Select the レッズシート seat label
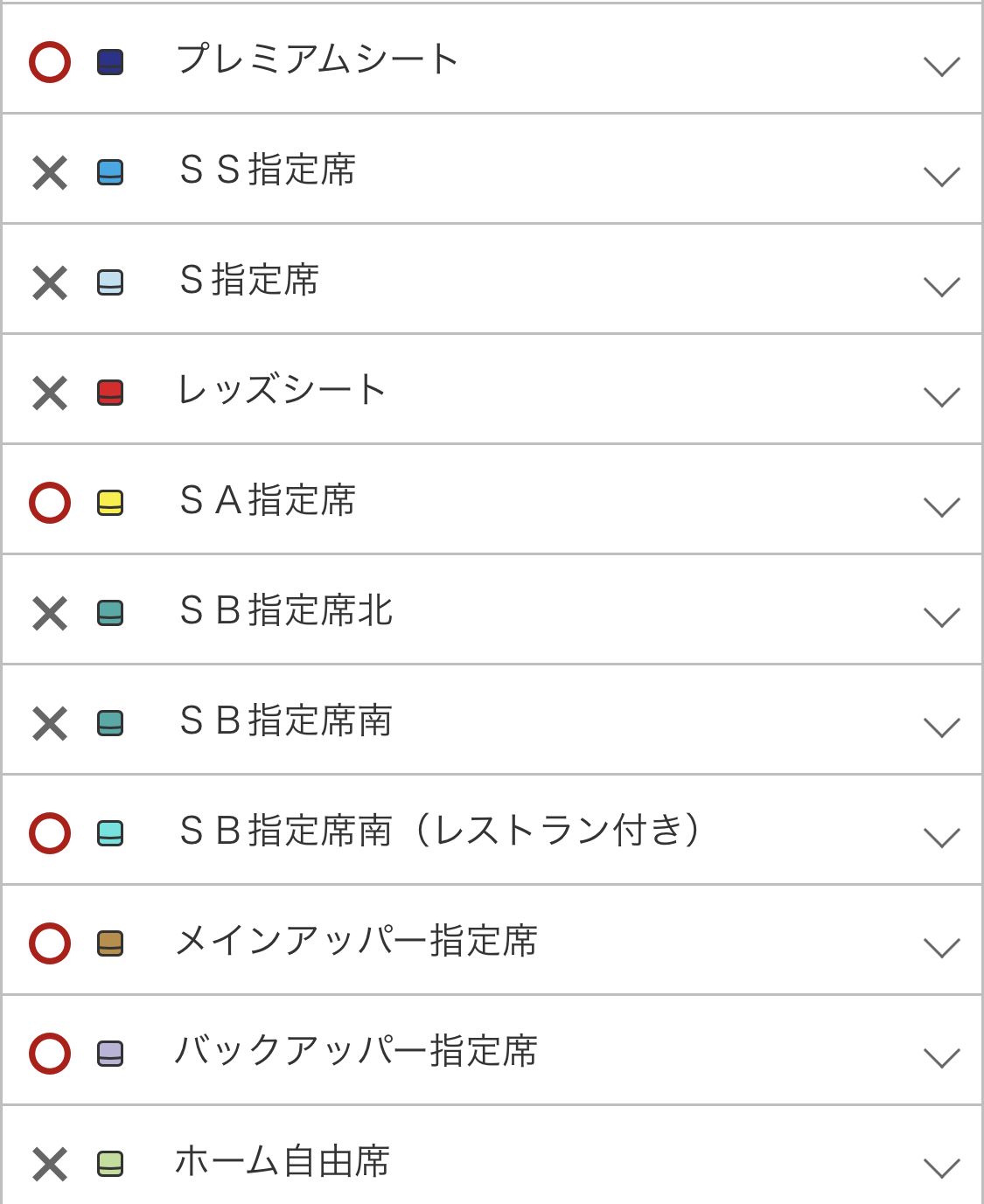This screenshot has height=1204, width=984. (x=282, y=390)
